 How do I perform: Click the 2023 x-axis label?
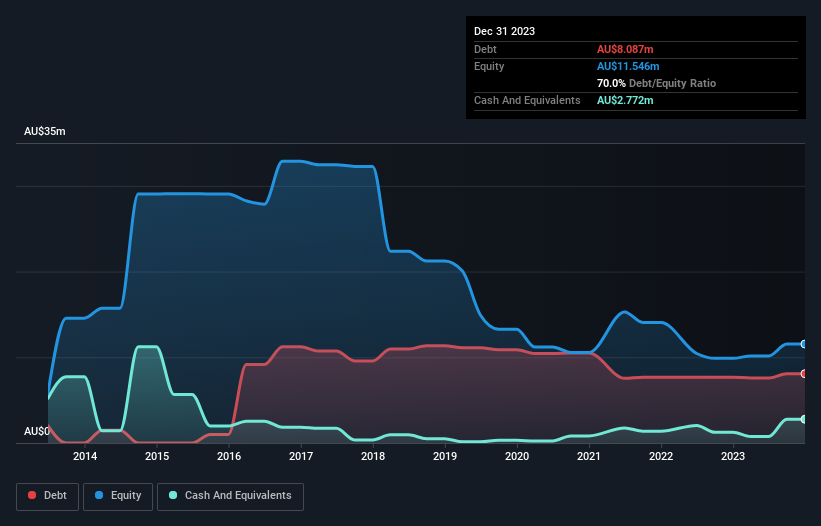733,456
